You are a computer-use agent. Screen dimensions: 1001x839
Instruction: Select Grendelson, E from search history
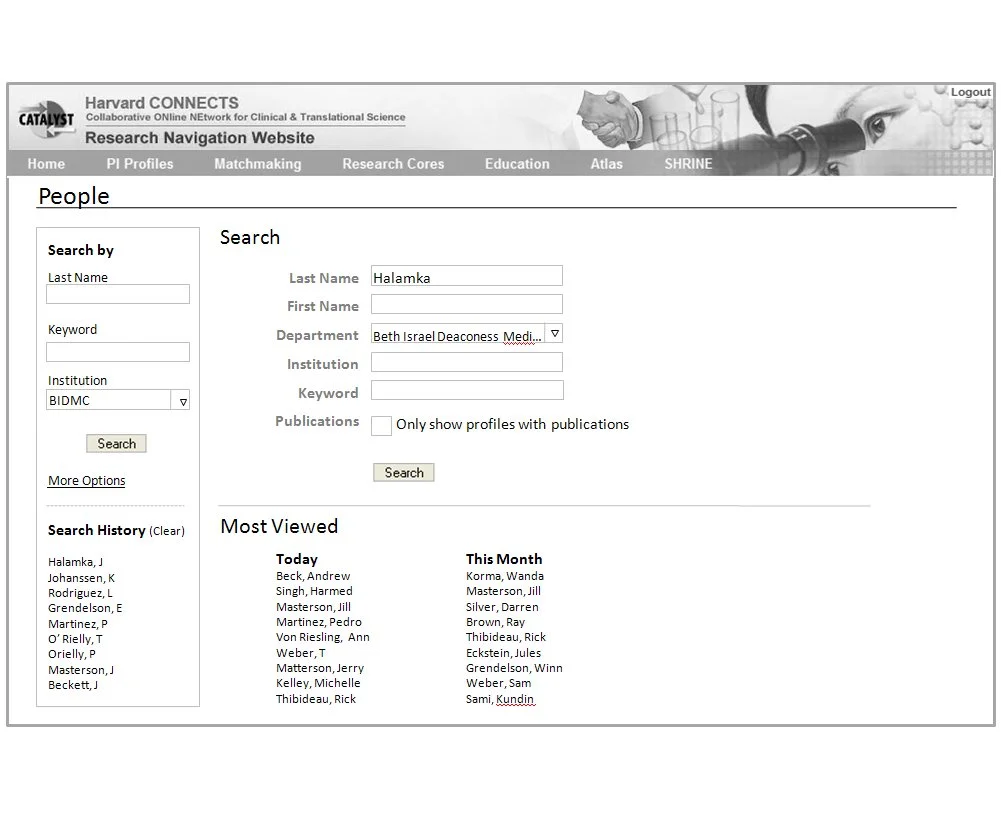click(85, 608)
